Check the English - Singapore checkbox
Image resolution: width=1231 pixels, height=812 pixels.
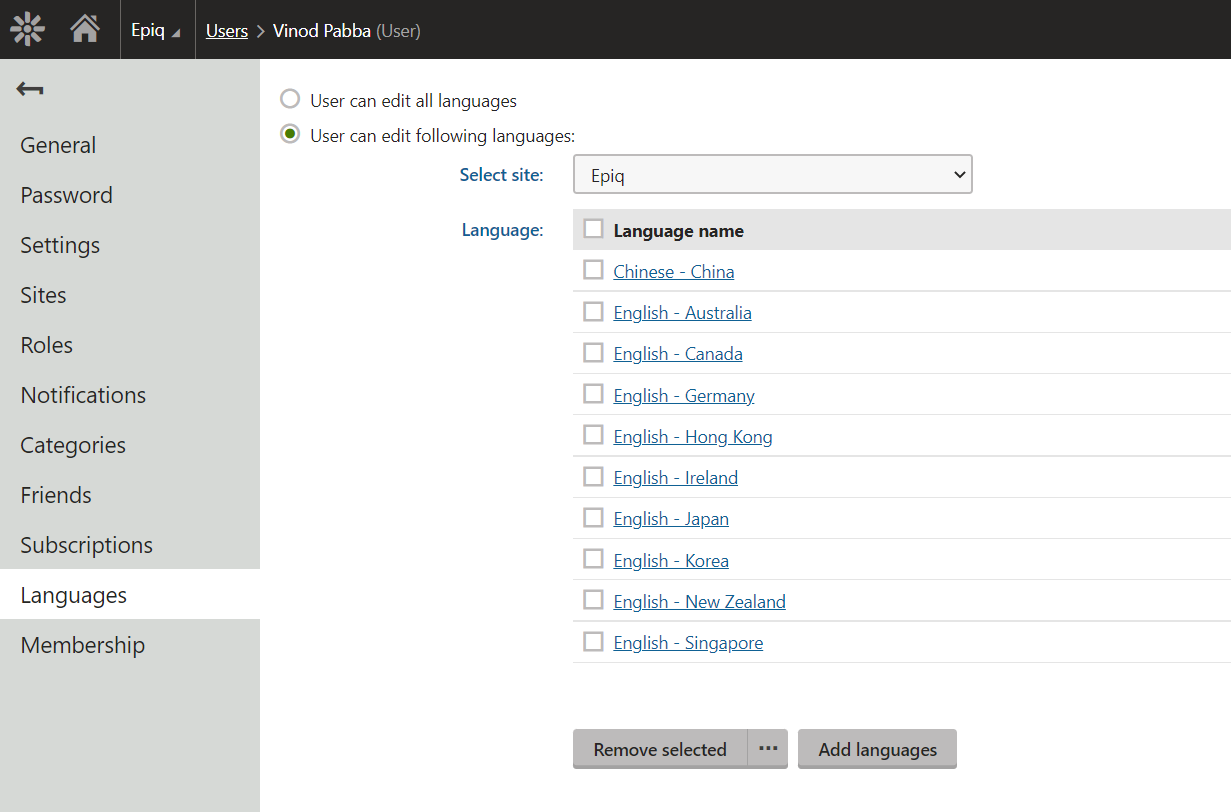coord(593,642)
